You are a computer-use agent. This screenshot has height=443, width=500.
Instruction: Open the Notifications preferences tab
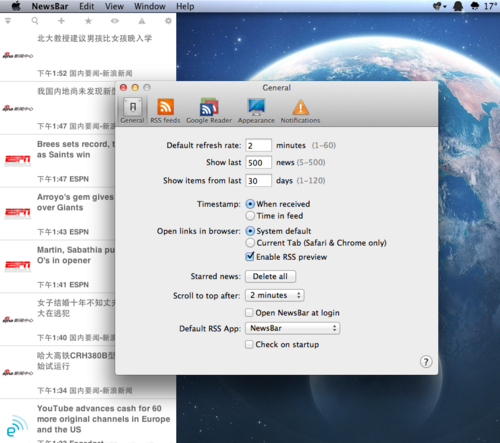click(x=300, y=111)
